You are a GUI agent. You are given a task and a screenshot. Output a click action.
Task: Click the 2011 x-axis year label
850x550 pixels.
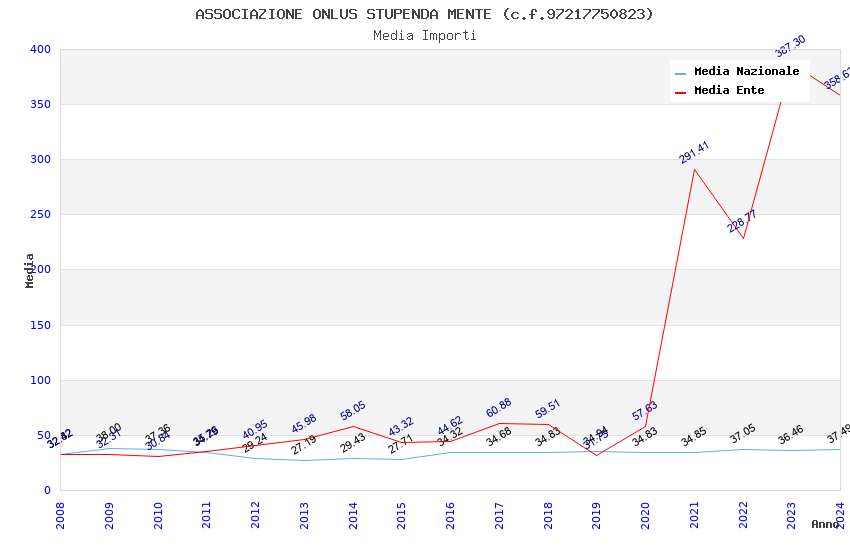click(207, 515)
